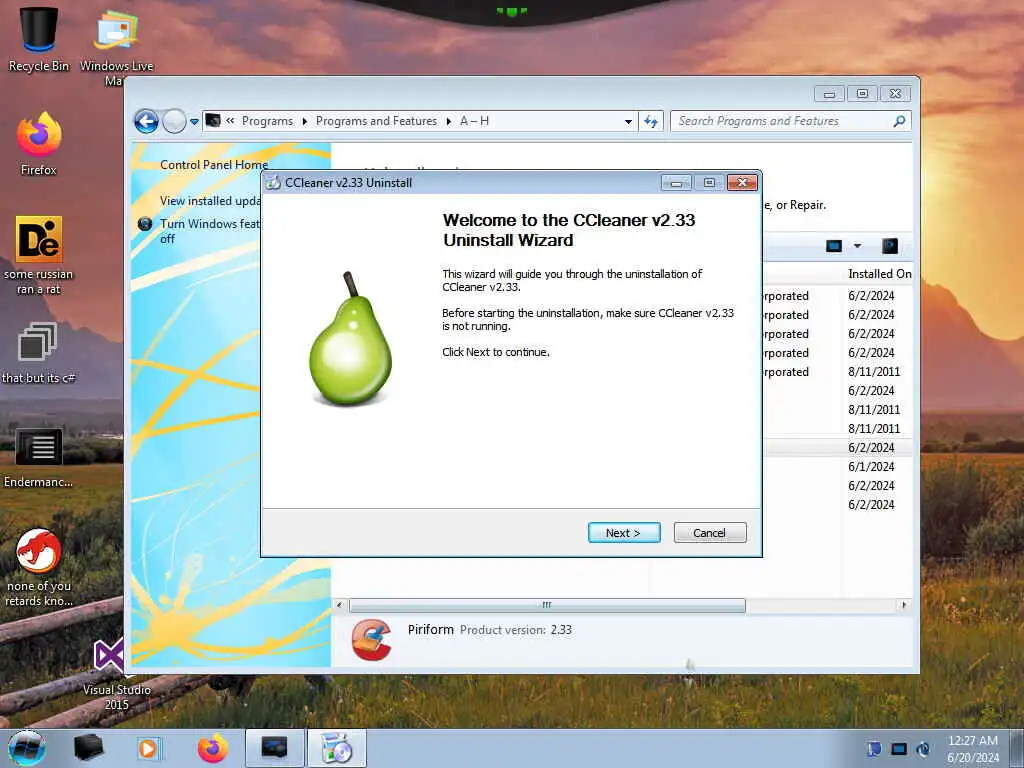Go back in the Control Panel window
The width and height of the screenshot is (1024, 768).
(x=146, y=121)
